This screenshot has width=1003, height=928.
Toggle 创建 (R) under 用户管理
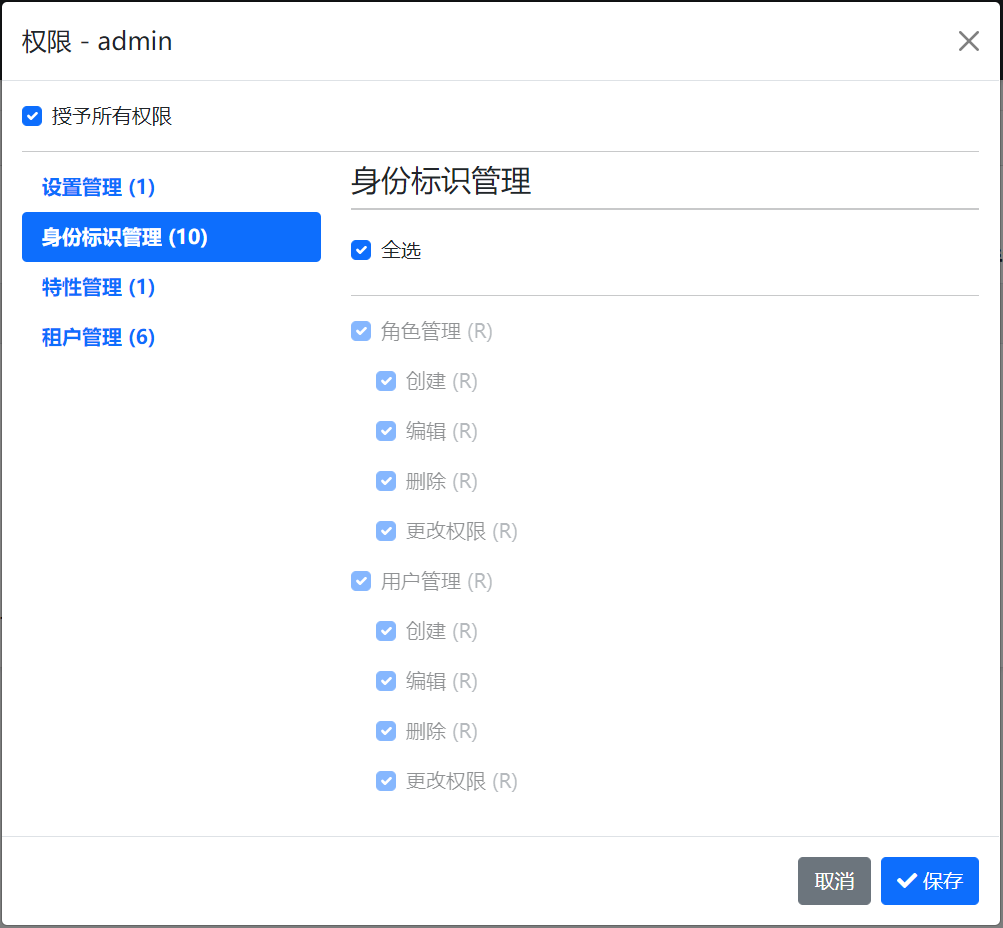click(386, 631)
